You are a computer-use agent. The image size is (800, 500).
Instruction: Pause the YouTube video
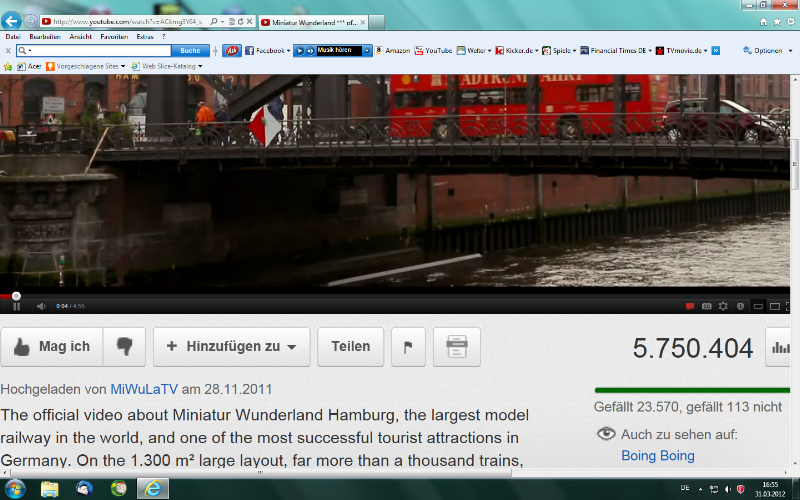[x=16, y=306]
